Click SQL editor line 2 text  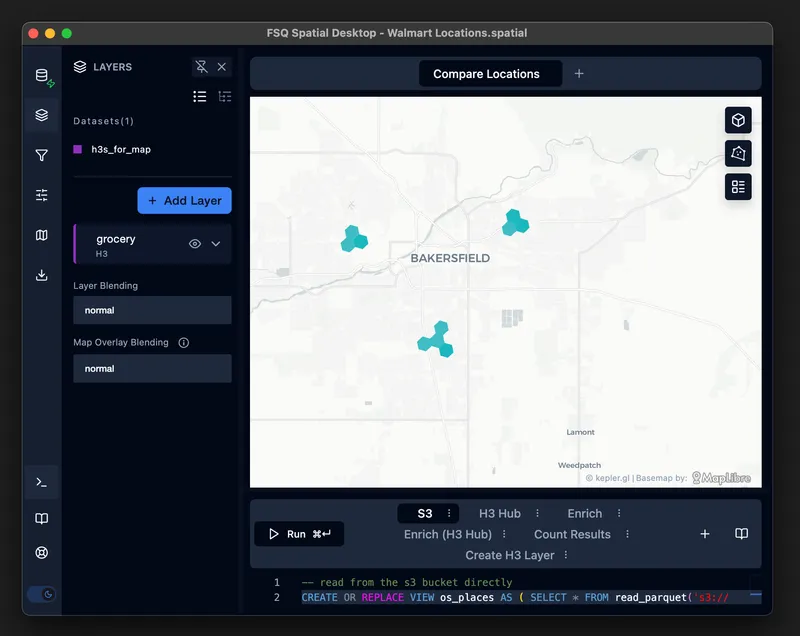coord(515,597)
